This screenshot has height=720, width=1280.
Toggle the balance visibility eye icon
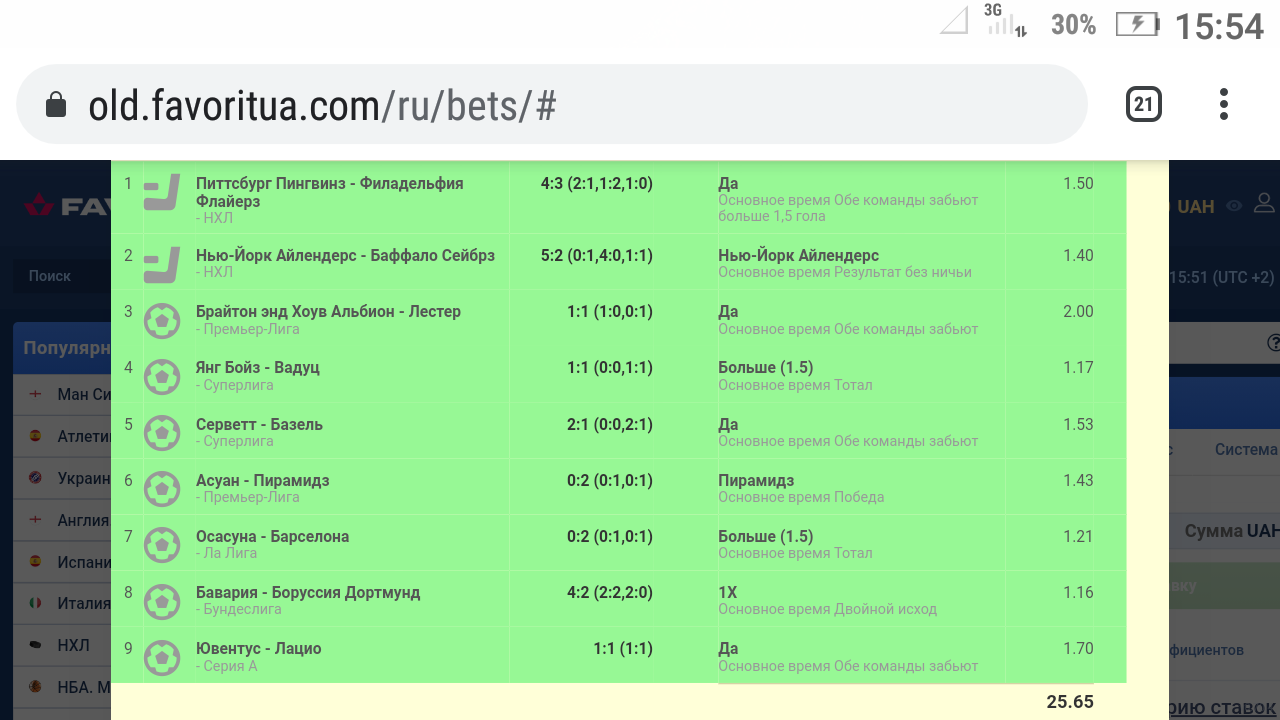1235,206
